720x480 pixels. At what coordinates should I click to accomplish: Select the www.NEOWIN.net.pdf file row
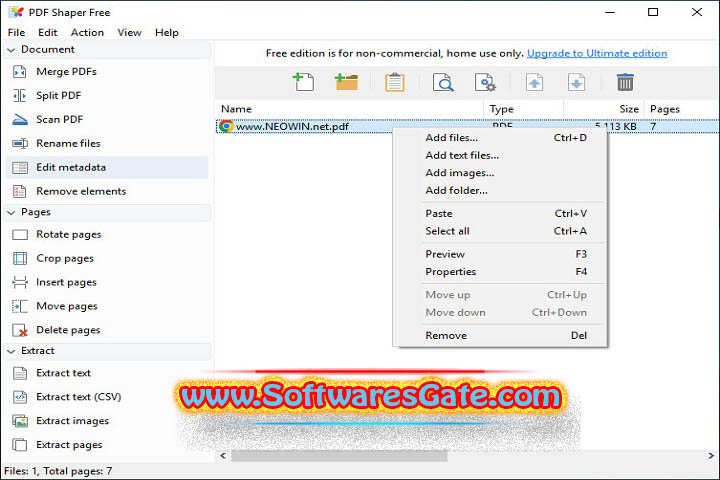[467, 126]
